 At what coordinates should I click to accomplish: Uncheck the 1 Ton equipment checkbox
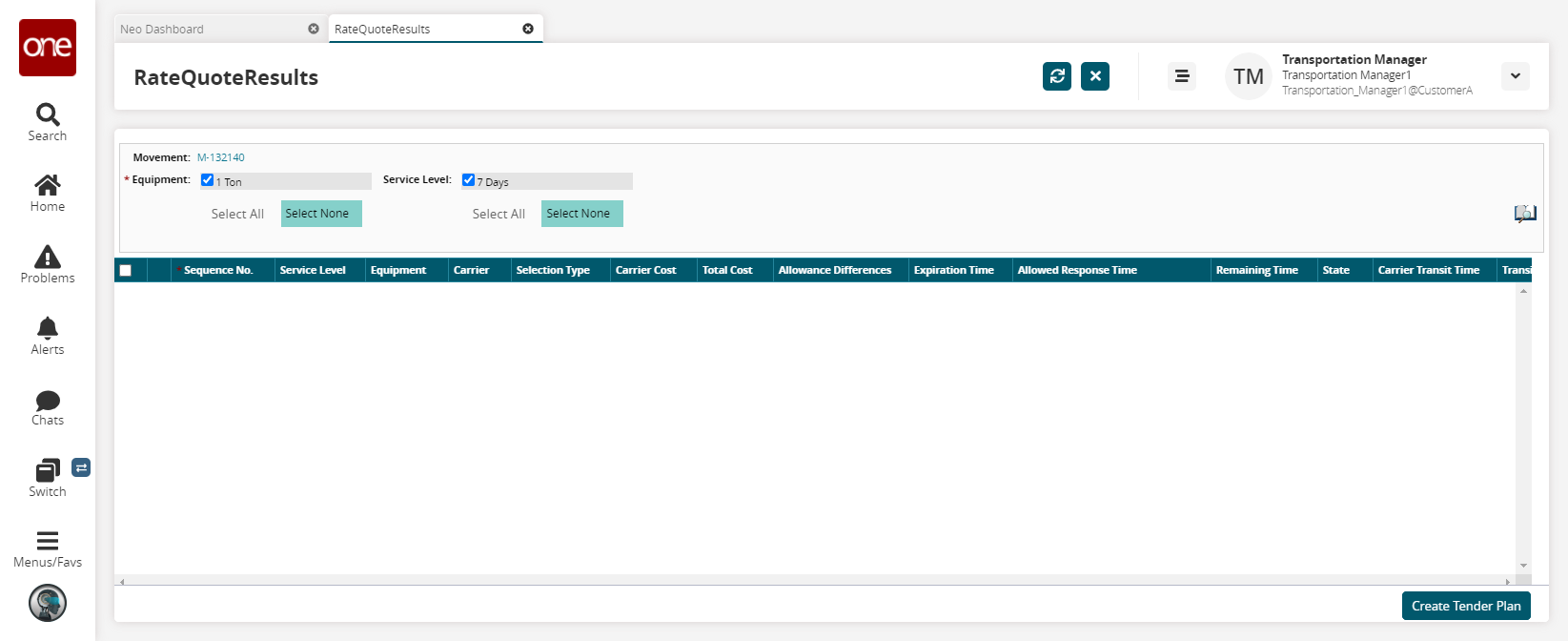(207, 179)
